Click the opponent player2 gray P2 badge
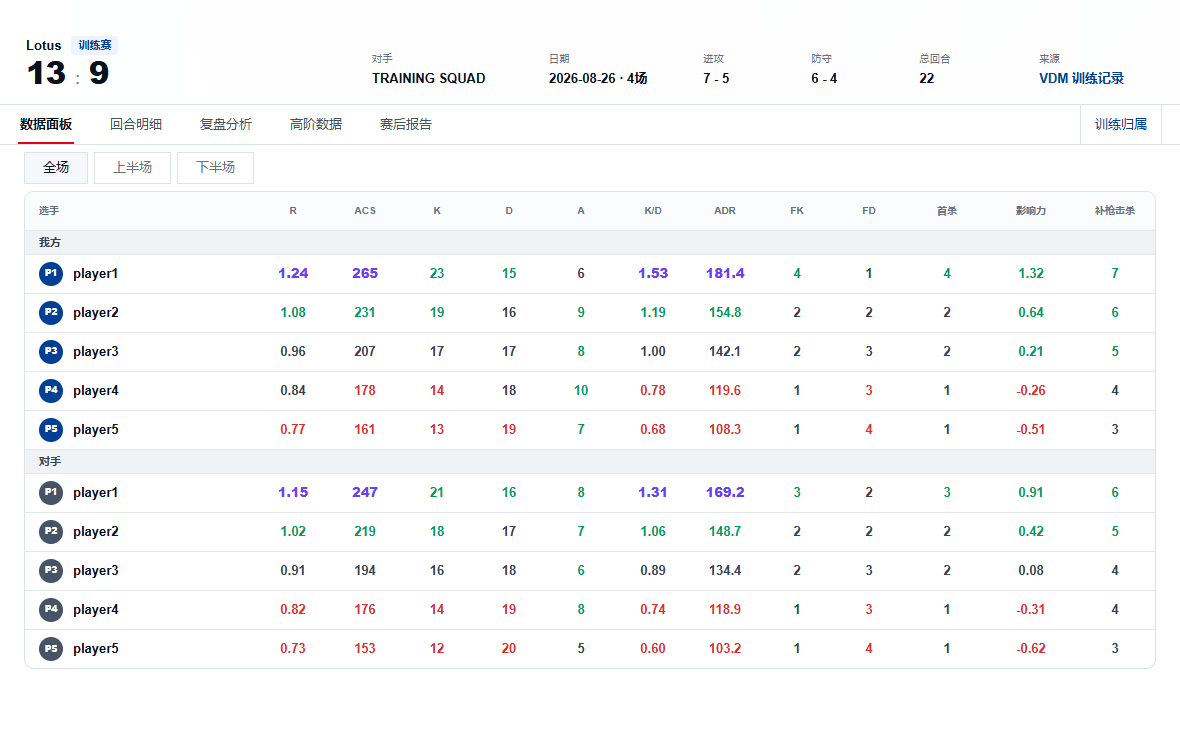 click(51, 531)
